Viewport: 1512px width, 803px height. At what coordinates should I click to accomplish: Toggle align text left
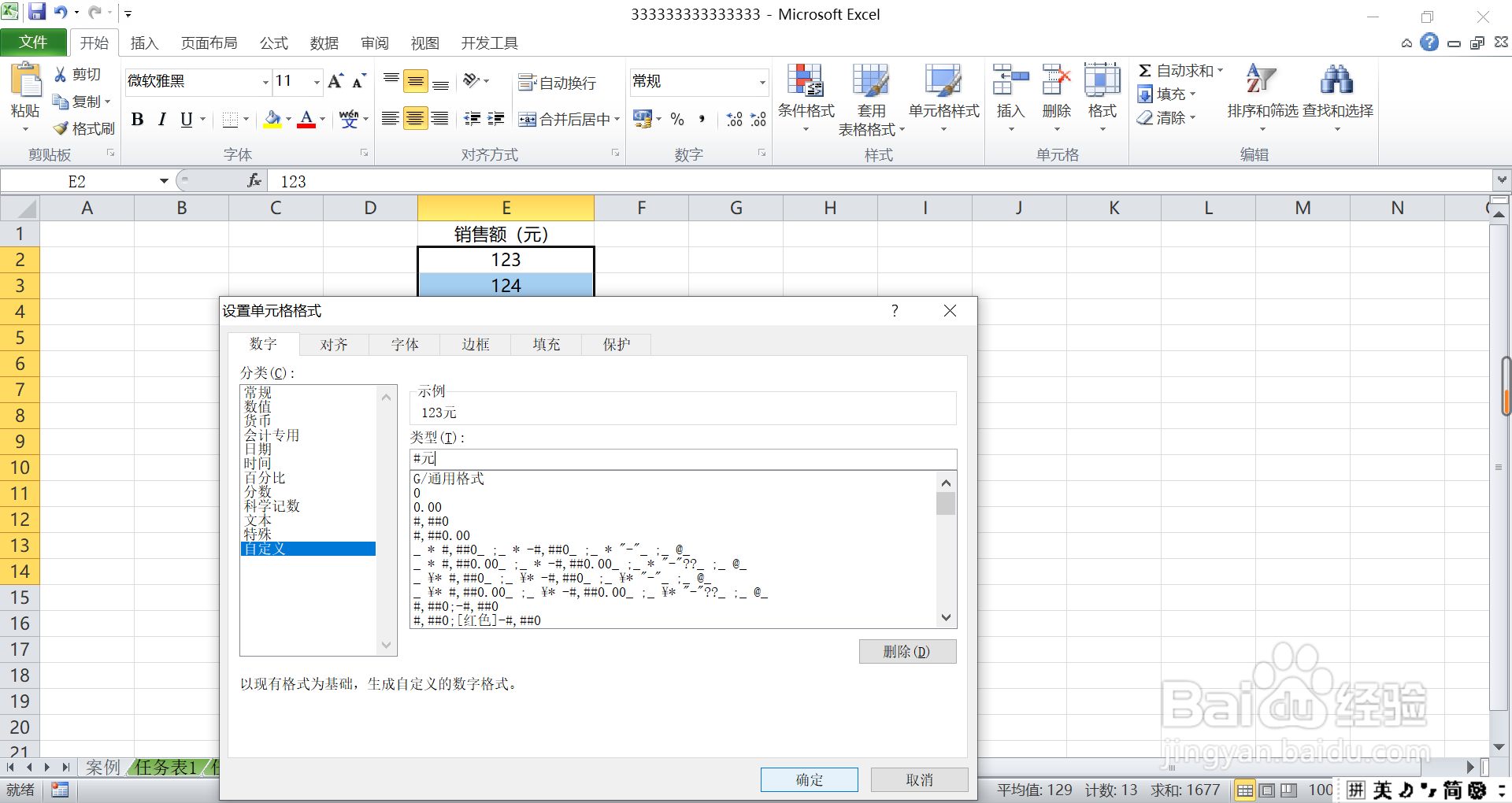(390, 119)
